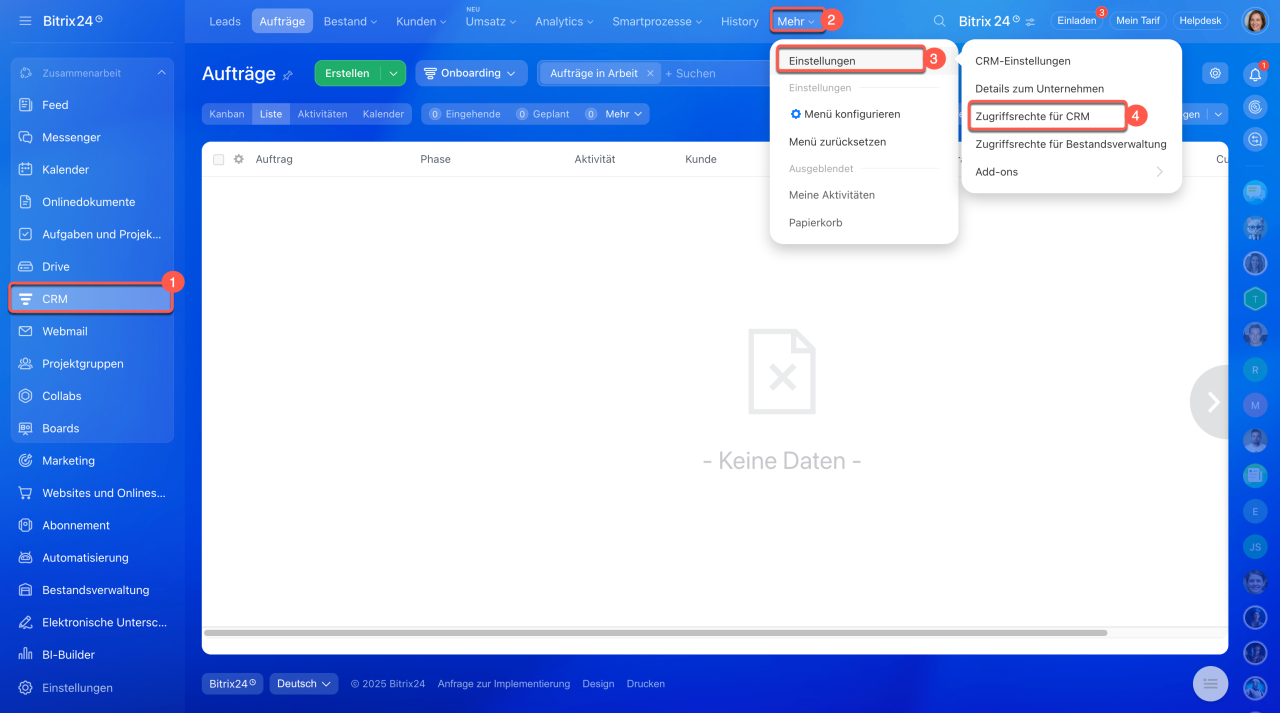Select 'Zugriffsrechte für CRM' menu entry
This screenshot has width=1280, height=713.
click(x=1032, y=117)
